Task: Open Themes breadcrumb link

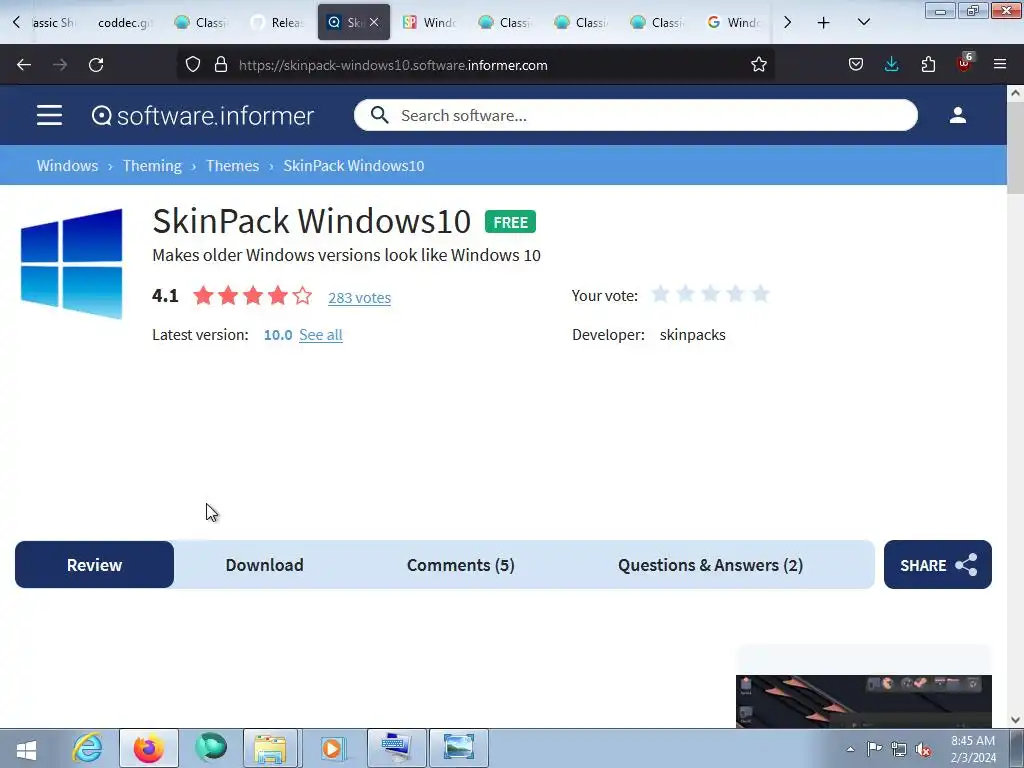Action: click(x=232, y=166)
